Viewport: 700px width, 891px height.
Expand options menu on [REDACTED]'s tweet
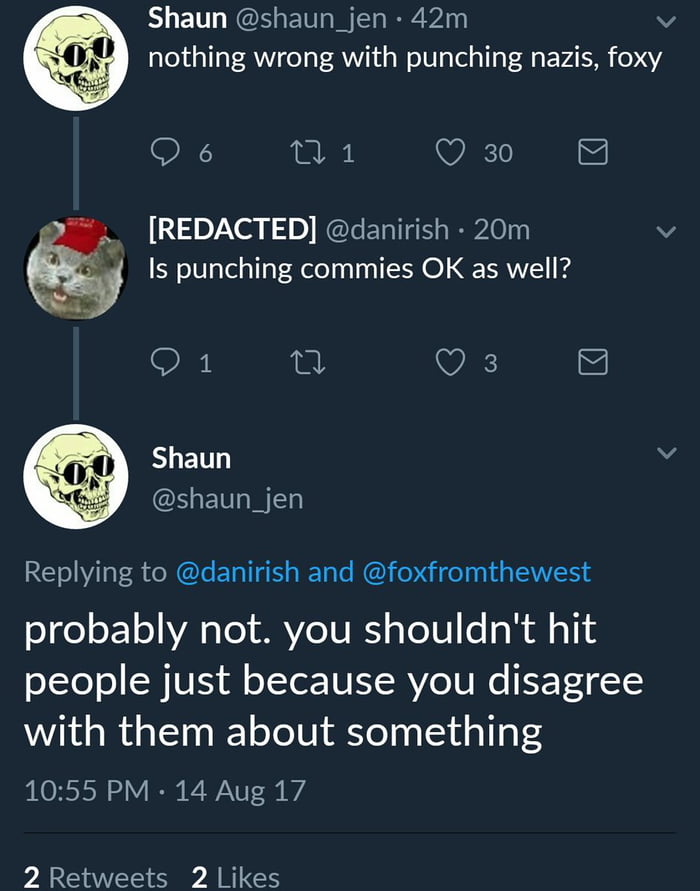coord(664,230)
